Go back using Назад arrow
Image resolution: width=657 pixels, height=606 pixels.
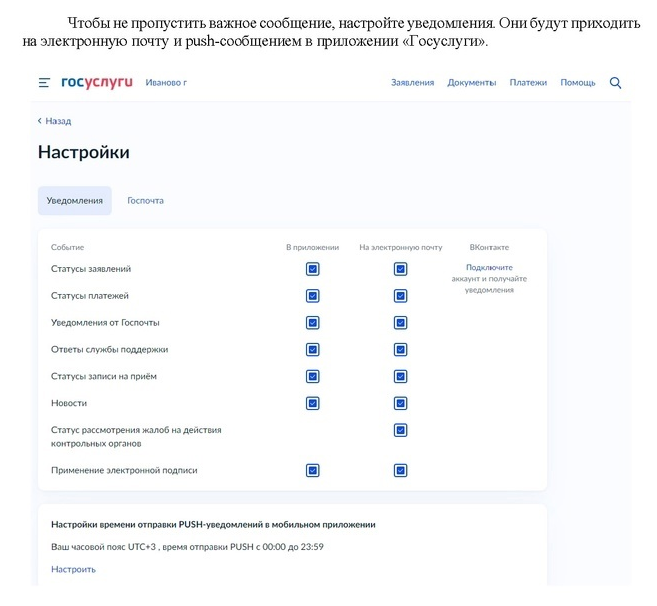54,121
